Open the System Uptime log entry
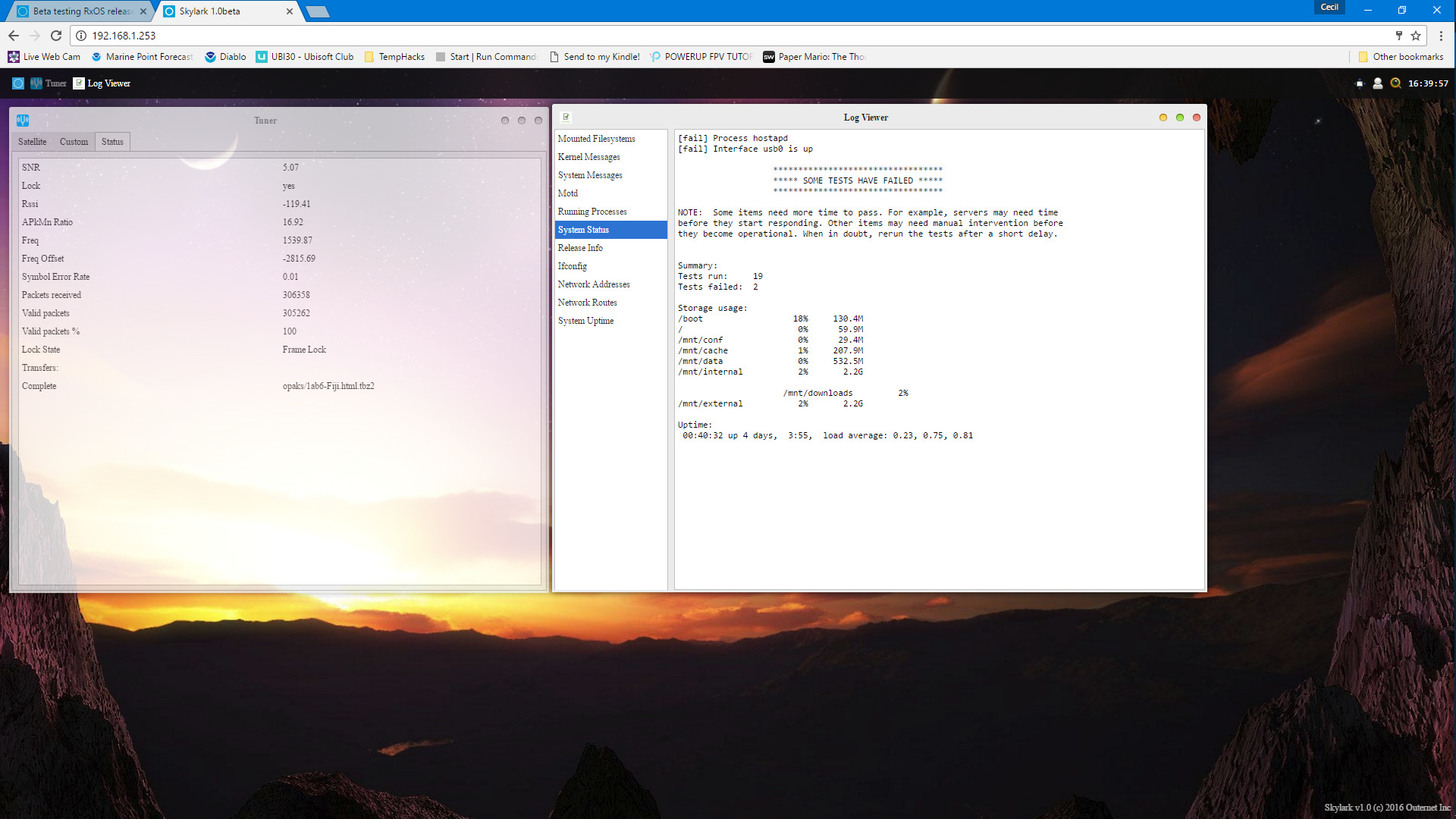This screenshot has width=1456, height=819. (585, 321)
